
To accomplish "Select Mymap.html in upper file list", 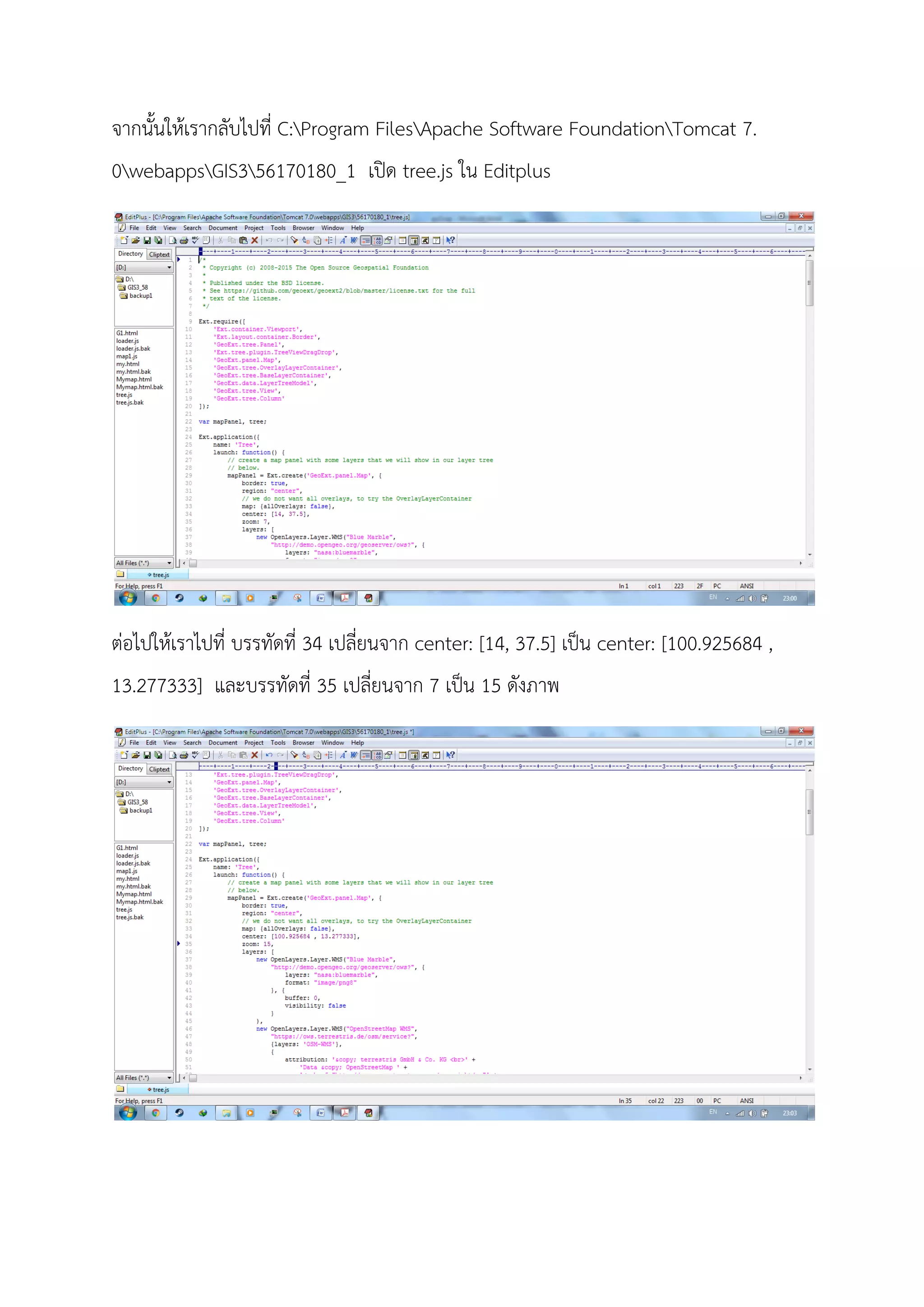I will pyautogui.click(x=134, y=379).
